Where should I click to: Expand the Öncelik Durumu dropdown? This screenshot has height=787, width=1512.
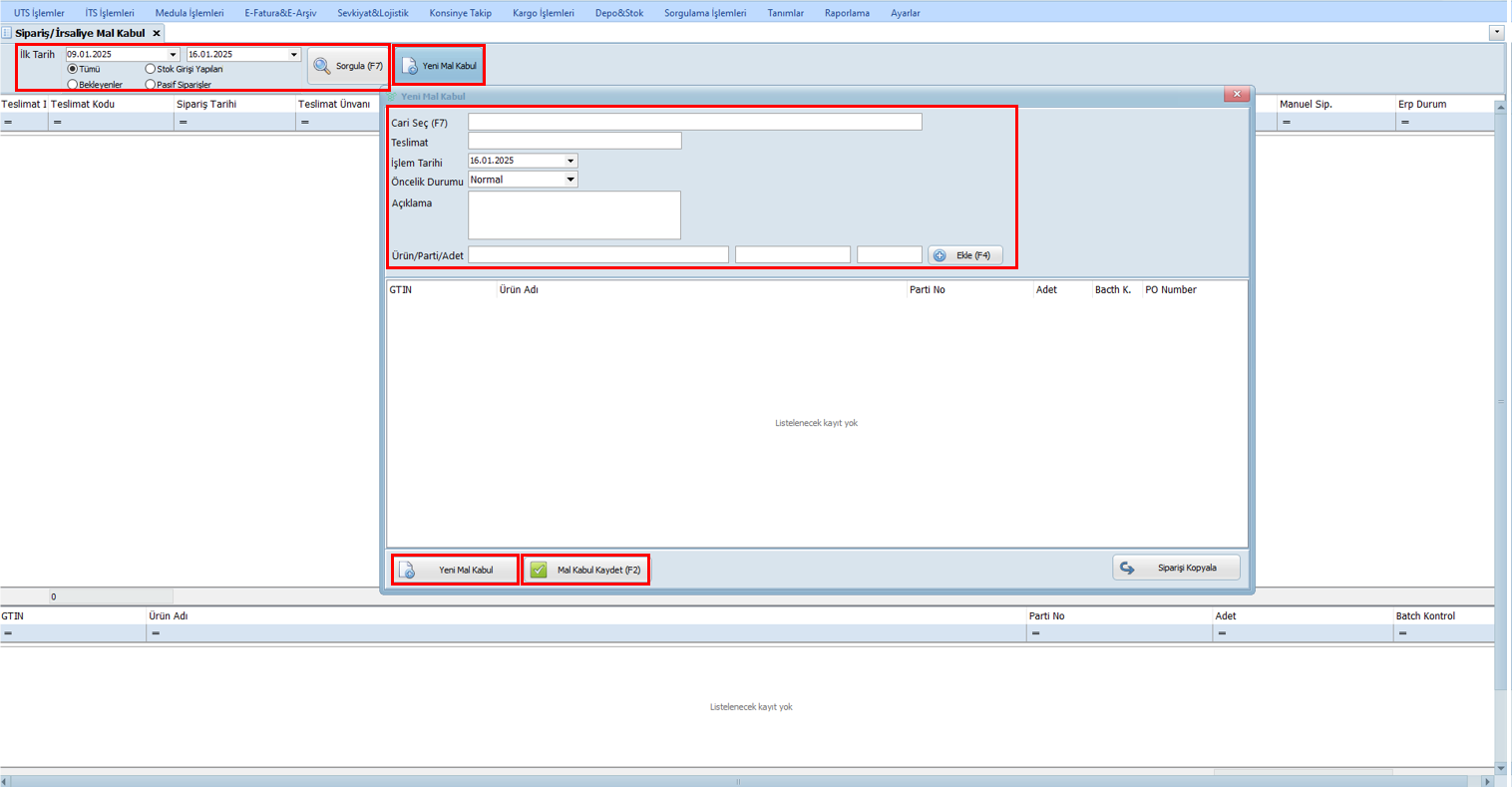(570, 180)
